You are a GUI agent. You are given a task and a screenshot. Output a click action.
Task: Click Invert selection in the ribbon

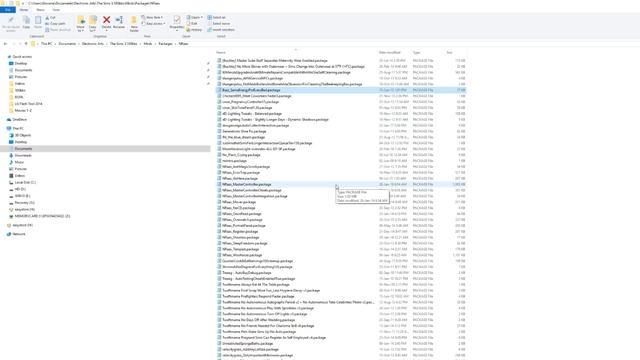pos(221,30)
